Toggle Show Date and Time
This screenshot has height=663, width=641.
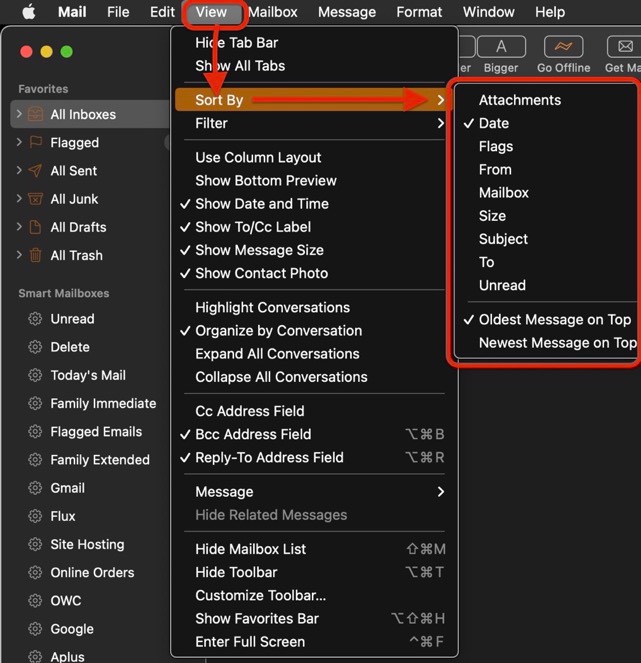click(315, 204)
